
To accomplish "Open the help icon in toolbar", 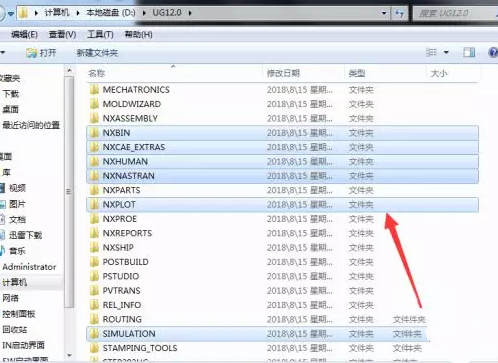I will 493,52.
